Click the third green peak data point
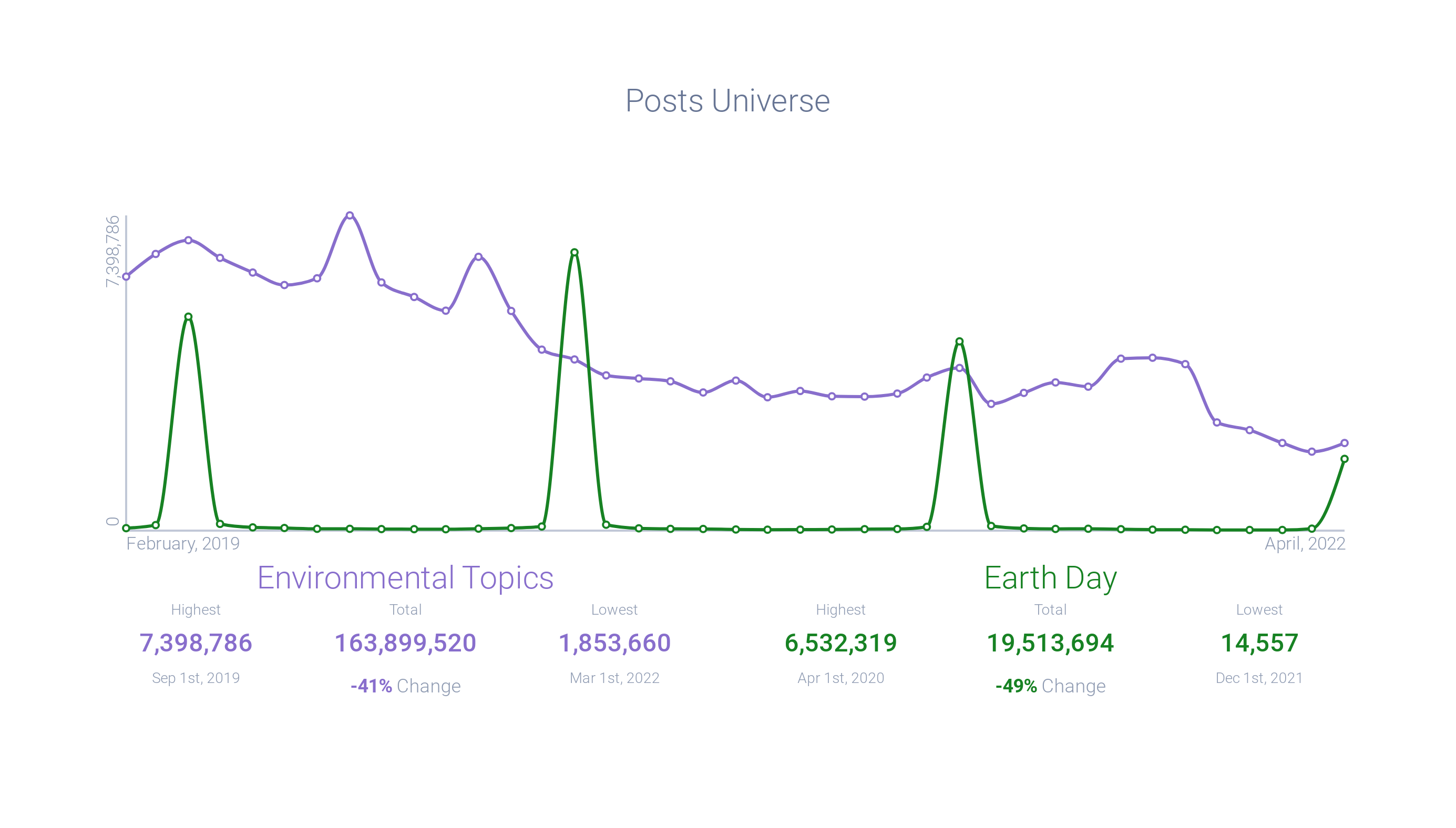The image size is (1456, 828). (x=959, y=342)
